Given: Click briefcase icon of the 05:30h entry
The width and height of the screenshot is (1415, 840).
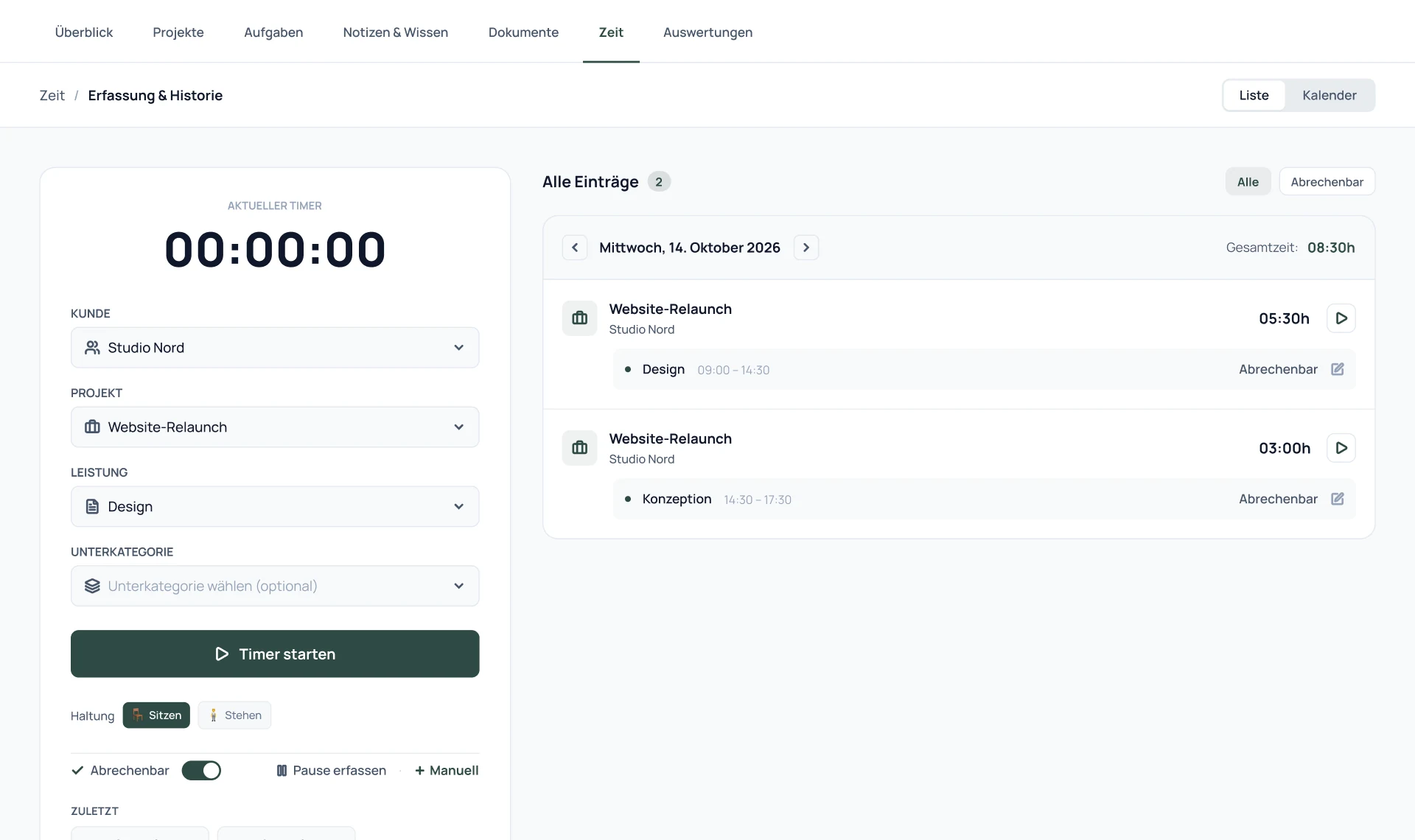Looking at the screenshot, I should 580,318.
